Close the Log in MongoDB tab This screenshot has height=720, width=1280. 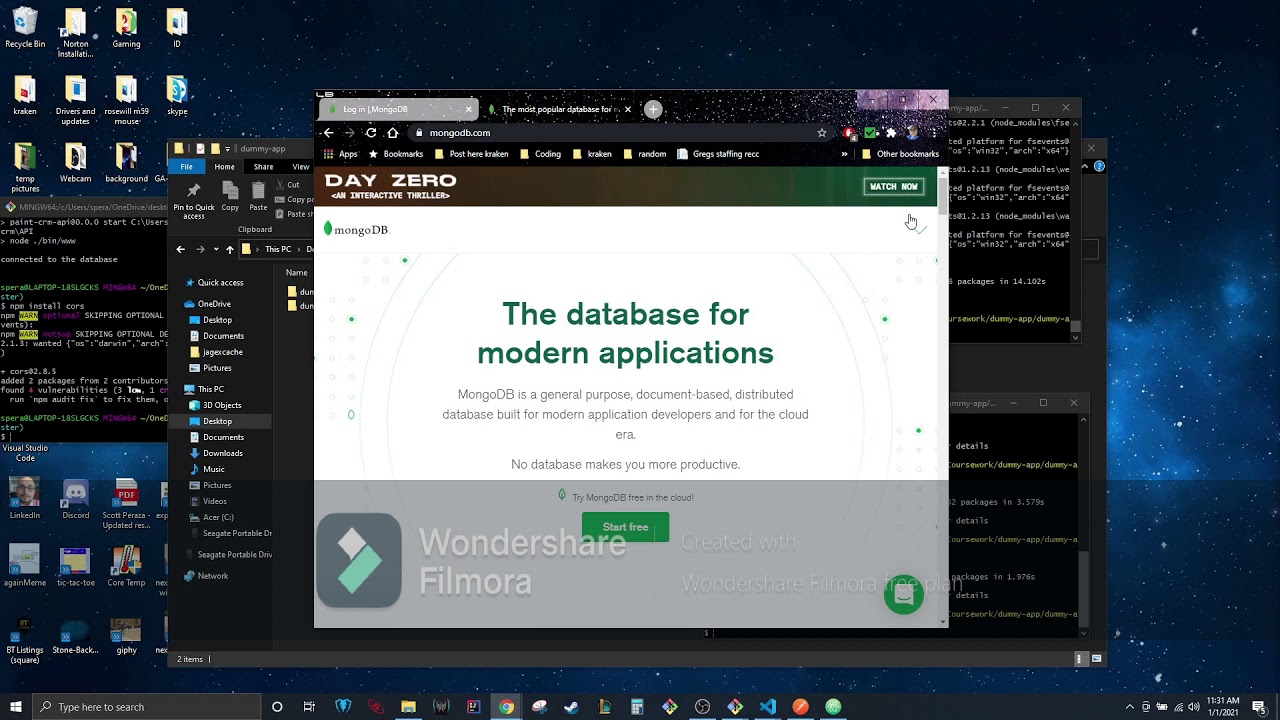pos(468,109)
